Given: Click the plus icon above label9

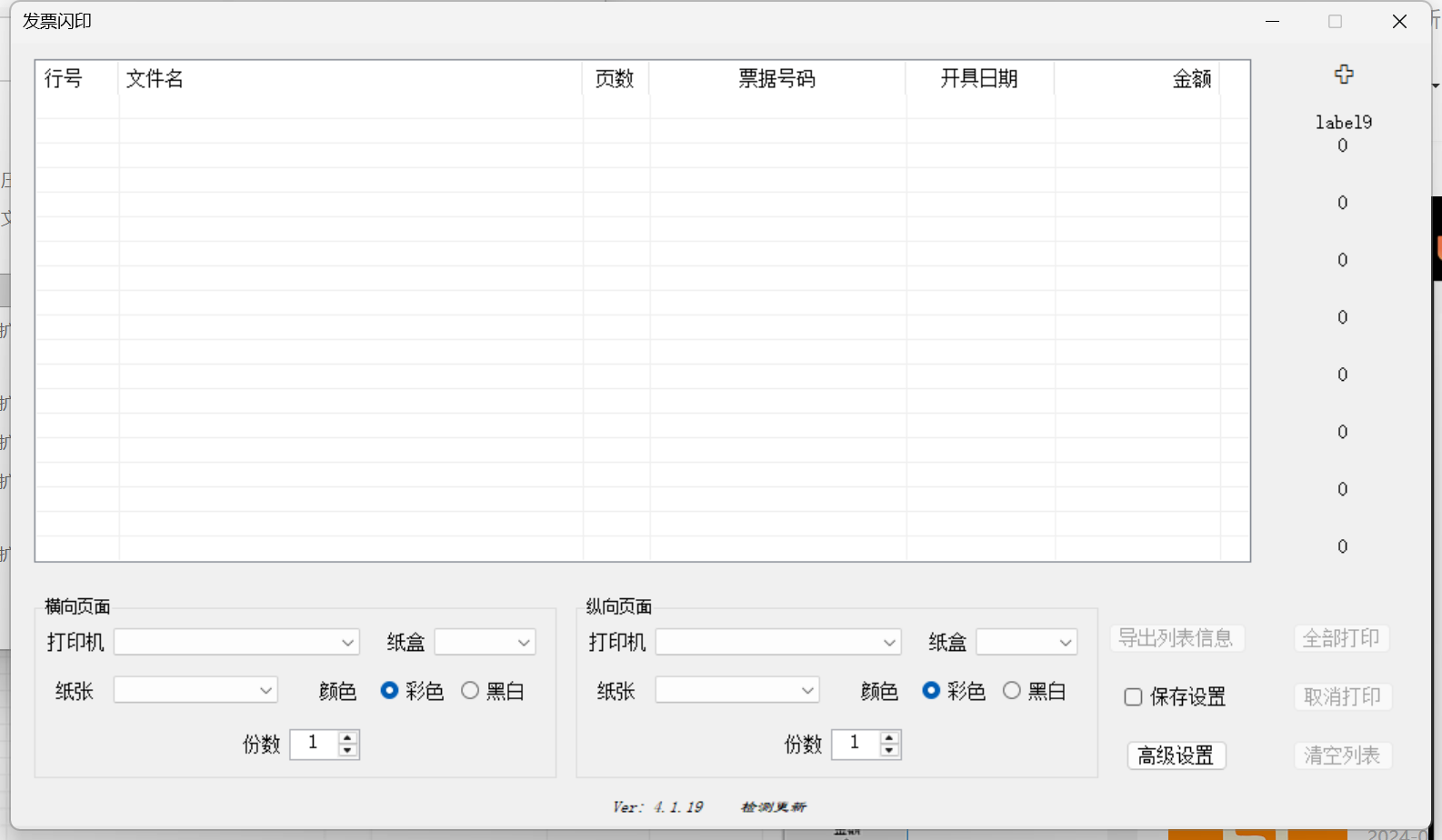Looking at the screenshot, I should point(1344,75).
